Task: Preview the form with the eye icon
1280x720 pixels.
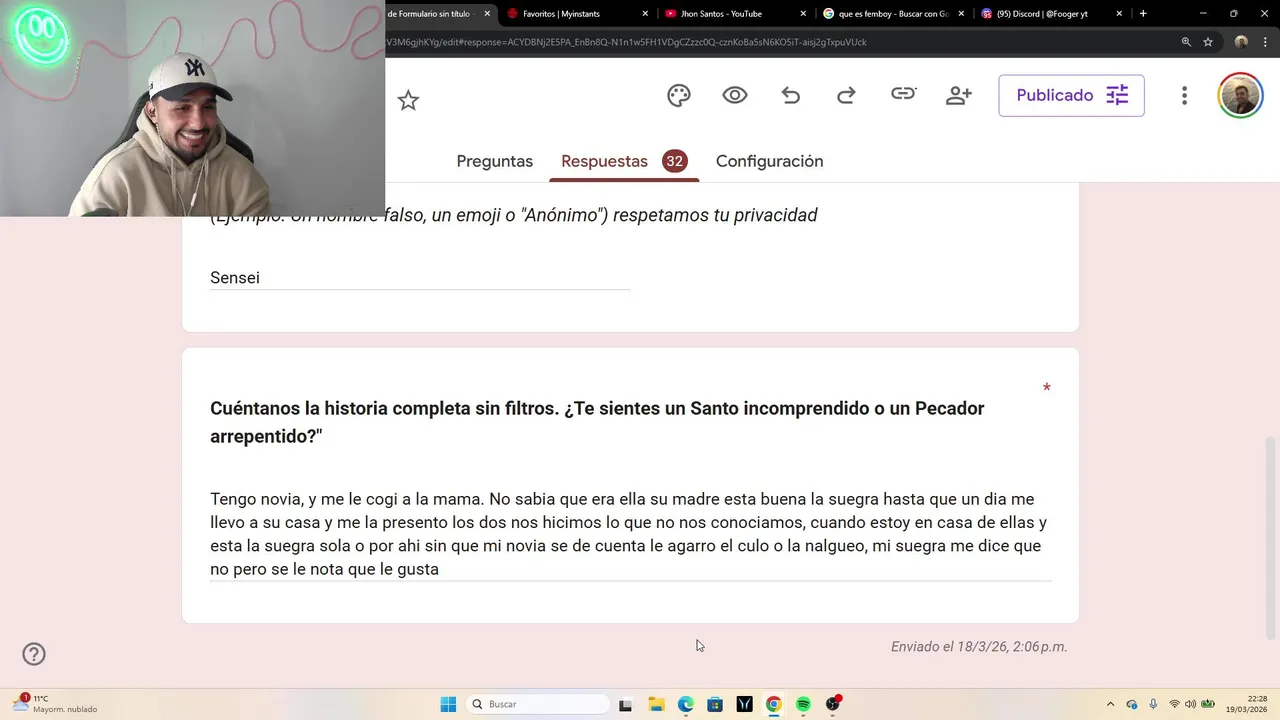Action: pyautogui.click(x=735, y=95)
